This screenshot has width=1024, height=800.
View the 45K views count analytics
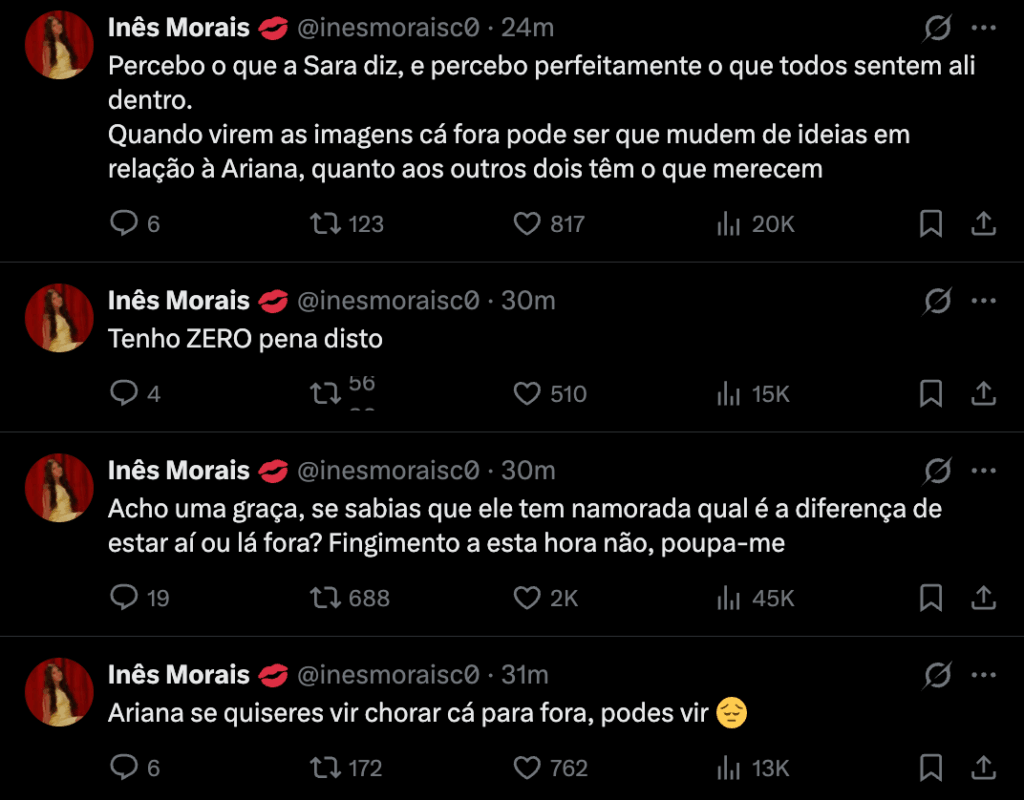[x=755, y=598]
